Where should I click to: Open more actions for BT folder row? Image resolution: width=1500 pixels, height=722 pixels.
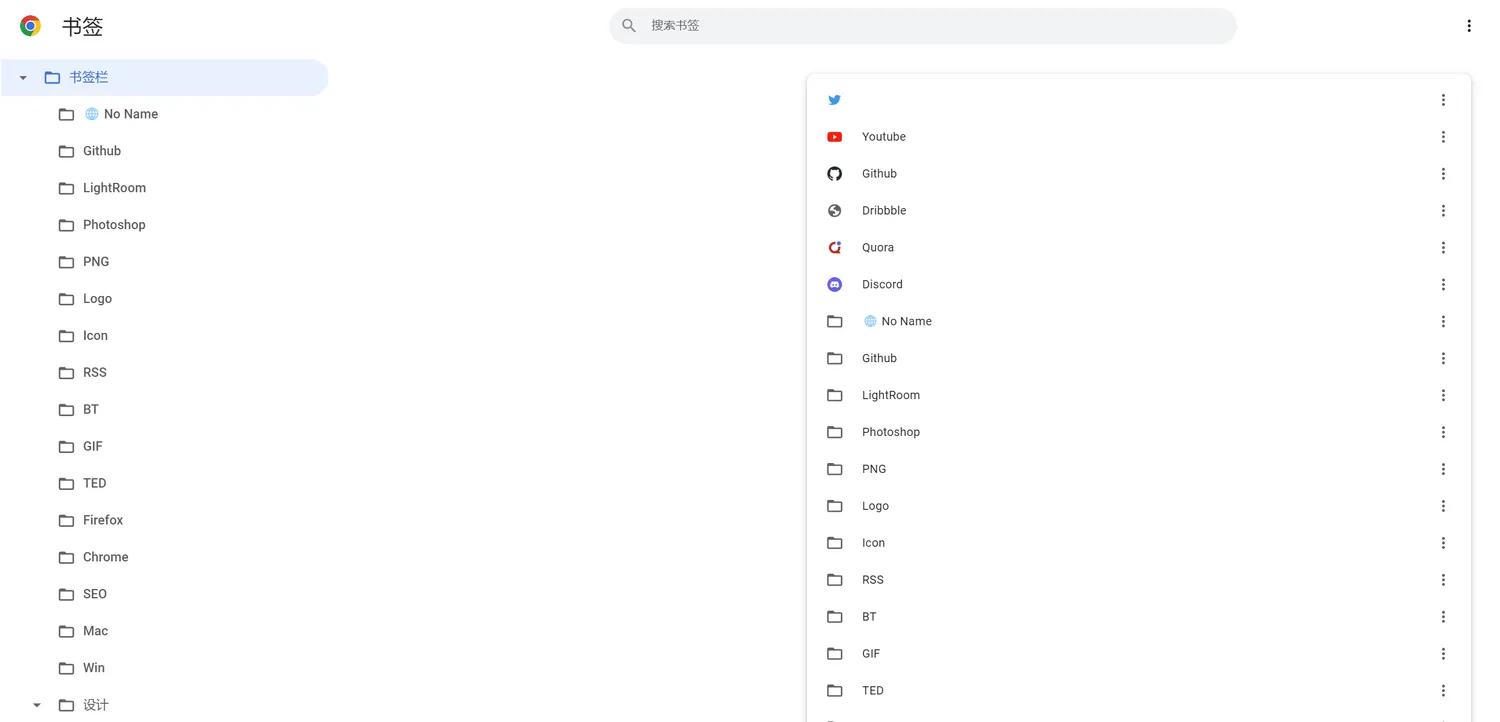coord(1443,618)
